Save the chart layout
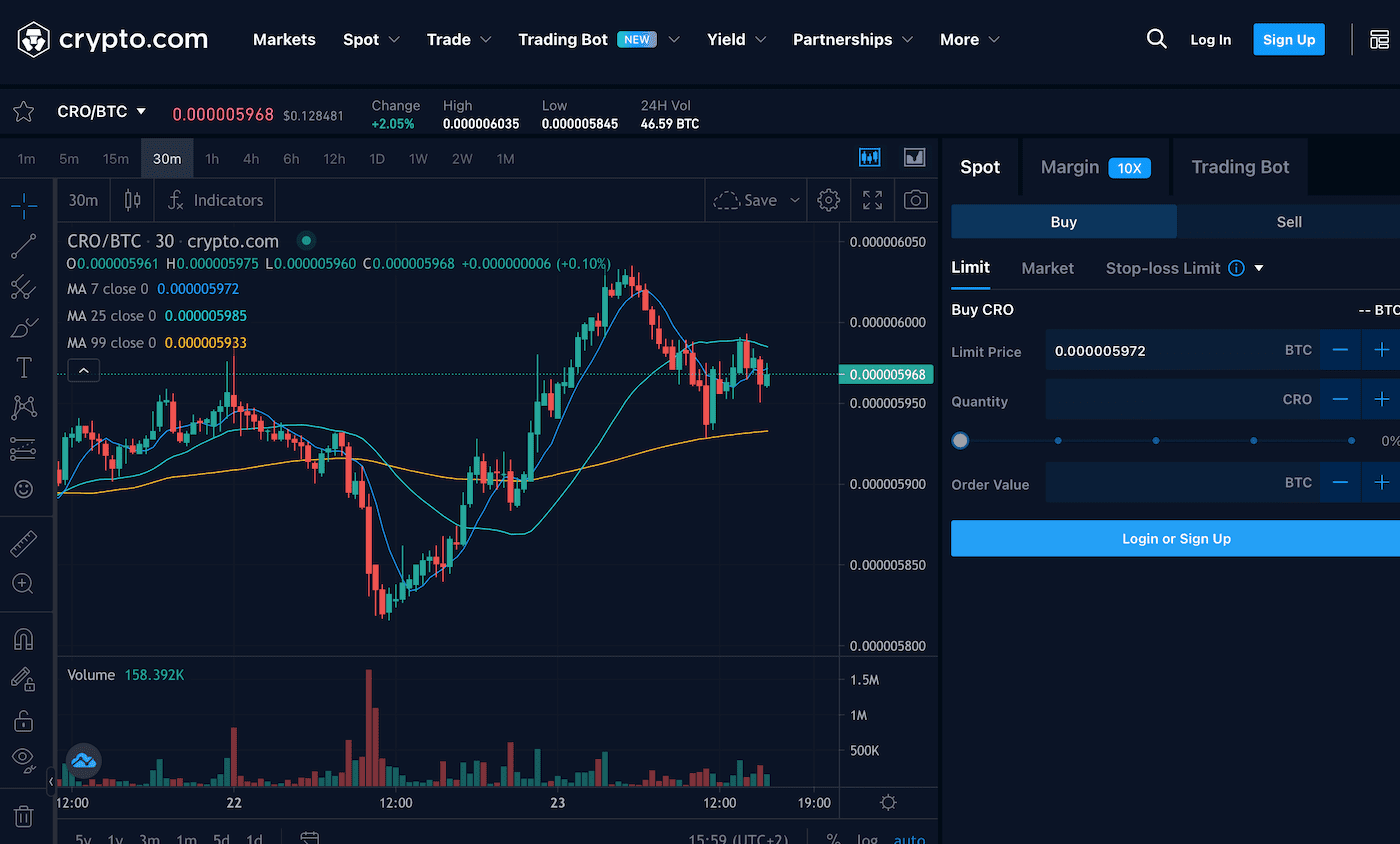Screen dimensions: 1400x844 [x=747, y=200]
